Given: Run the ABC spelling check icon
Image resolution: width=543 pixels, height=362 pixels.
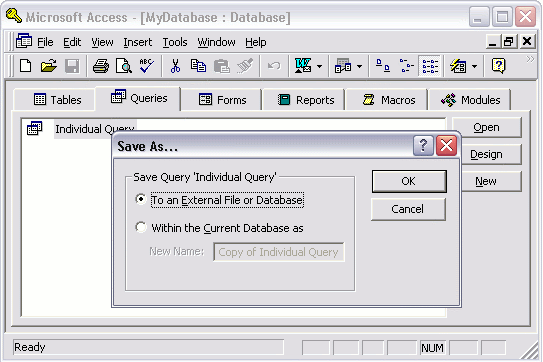Looking at the screenshot, I should [x=147, y=65].
